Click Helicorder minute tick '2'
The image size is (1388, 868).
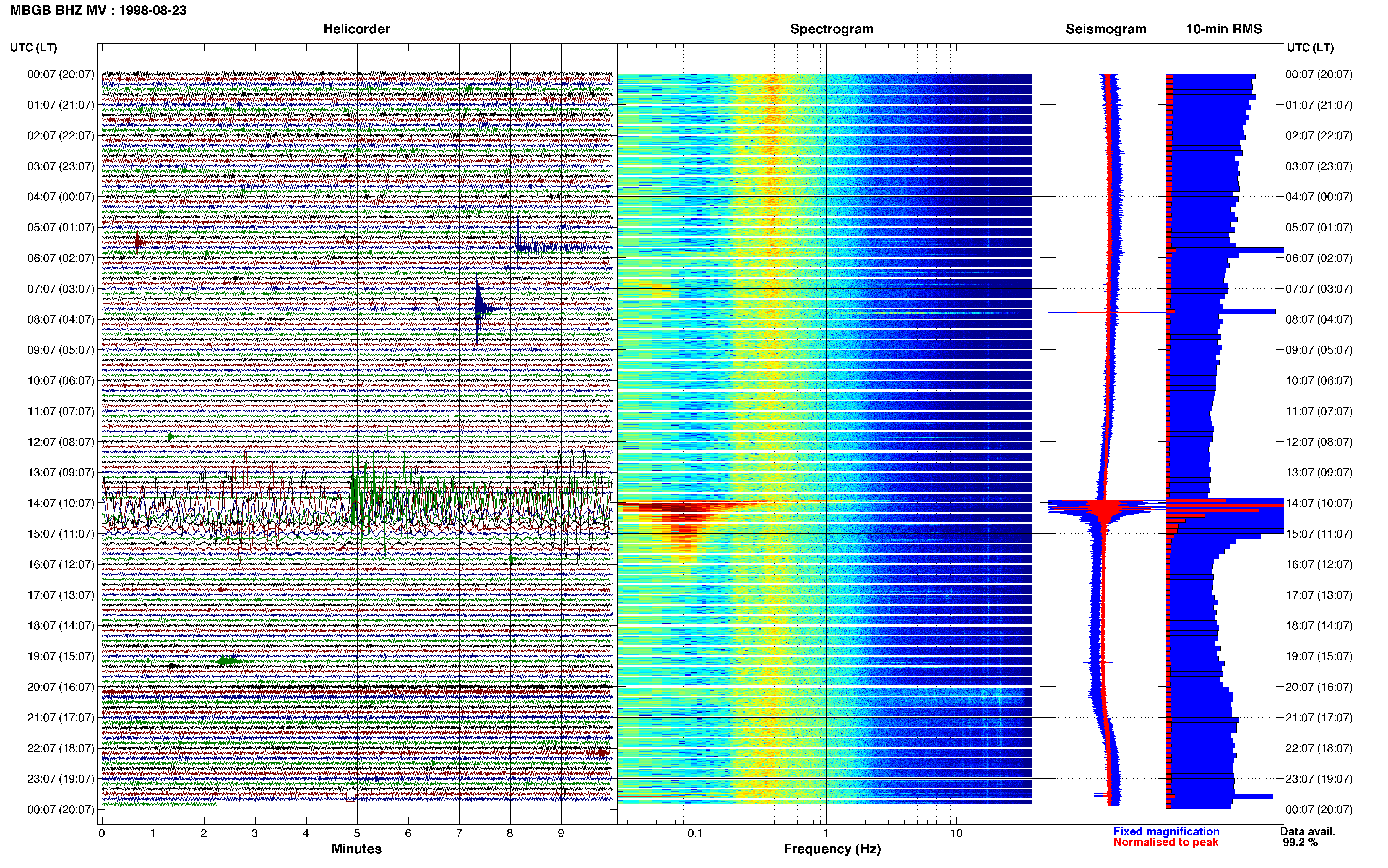pyautogui.click(x=204, y=833)
